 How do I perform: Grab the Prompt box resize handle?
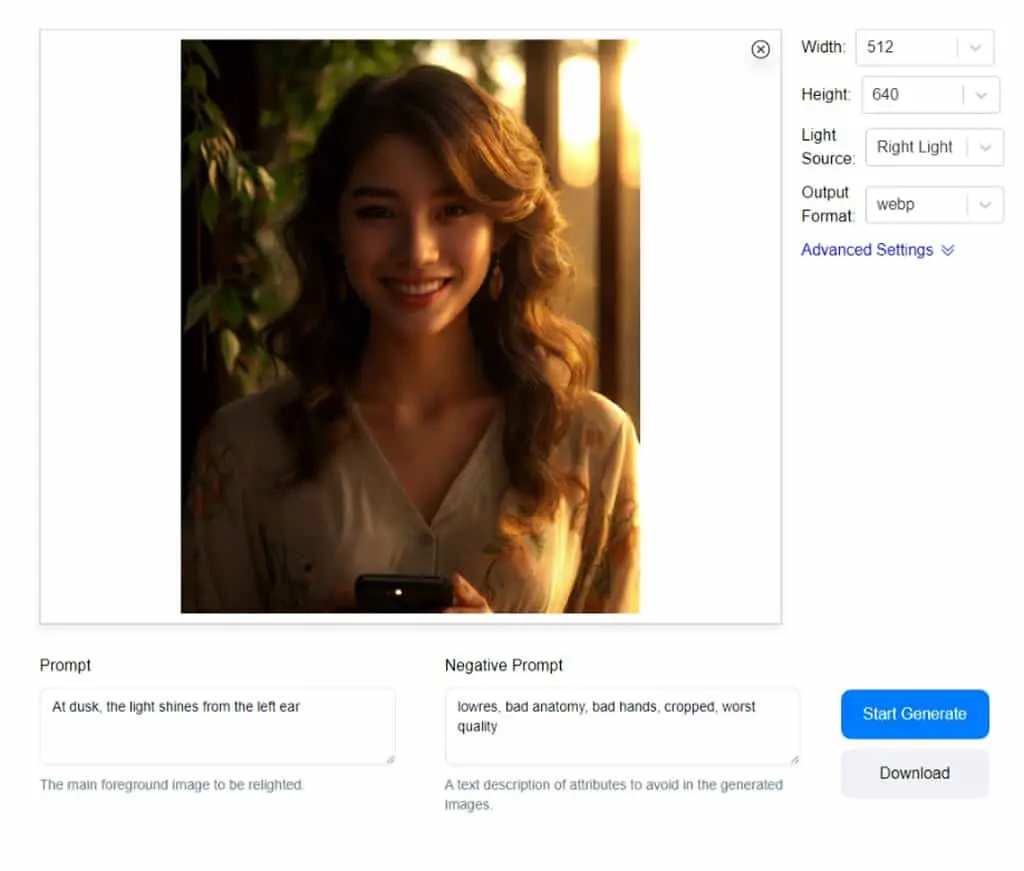(x=391, y=759)
